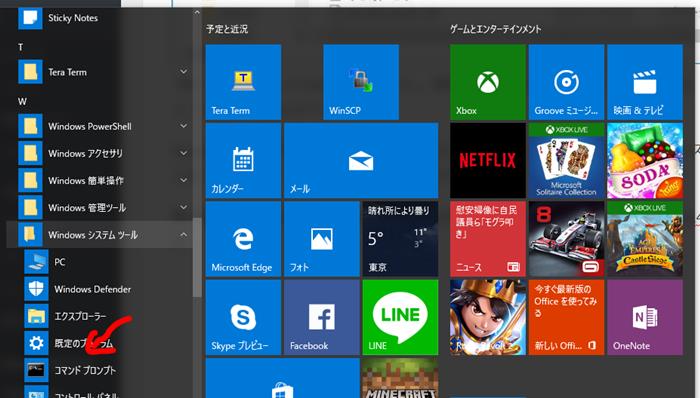The height and width of the screenshot is (398, 700).
Task: Click the Windows 管理ツール folder label
Action: click(x=87, y=208)
